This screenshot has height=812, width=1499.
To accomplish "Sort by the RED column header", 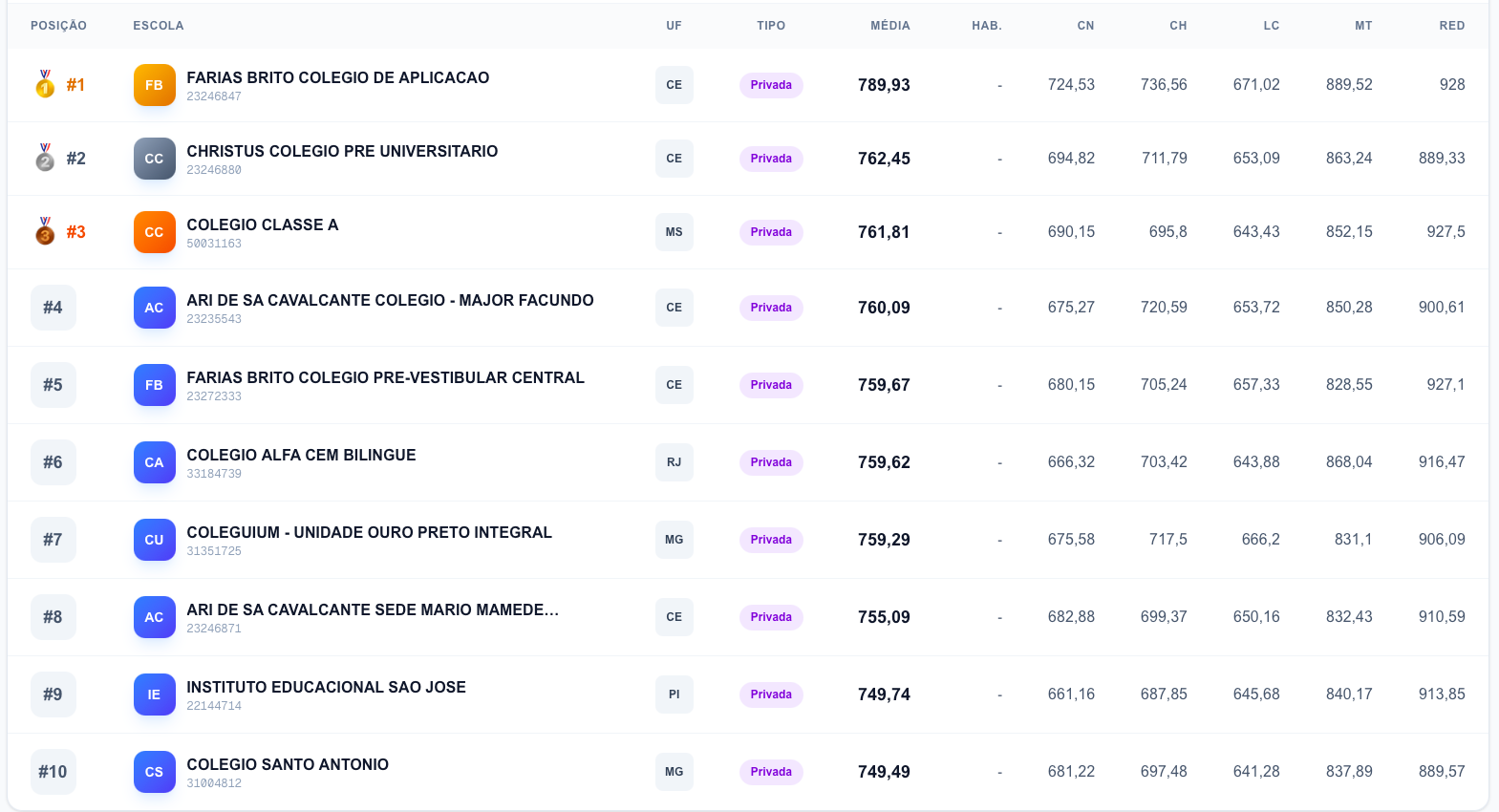I will (x=1451, y=26).
